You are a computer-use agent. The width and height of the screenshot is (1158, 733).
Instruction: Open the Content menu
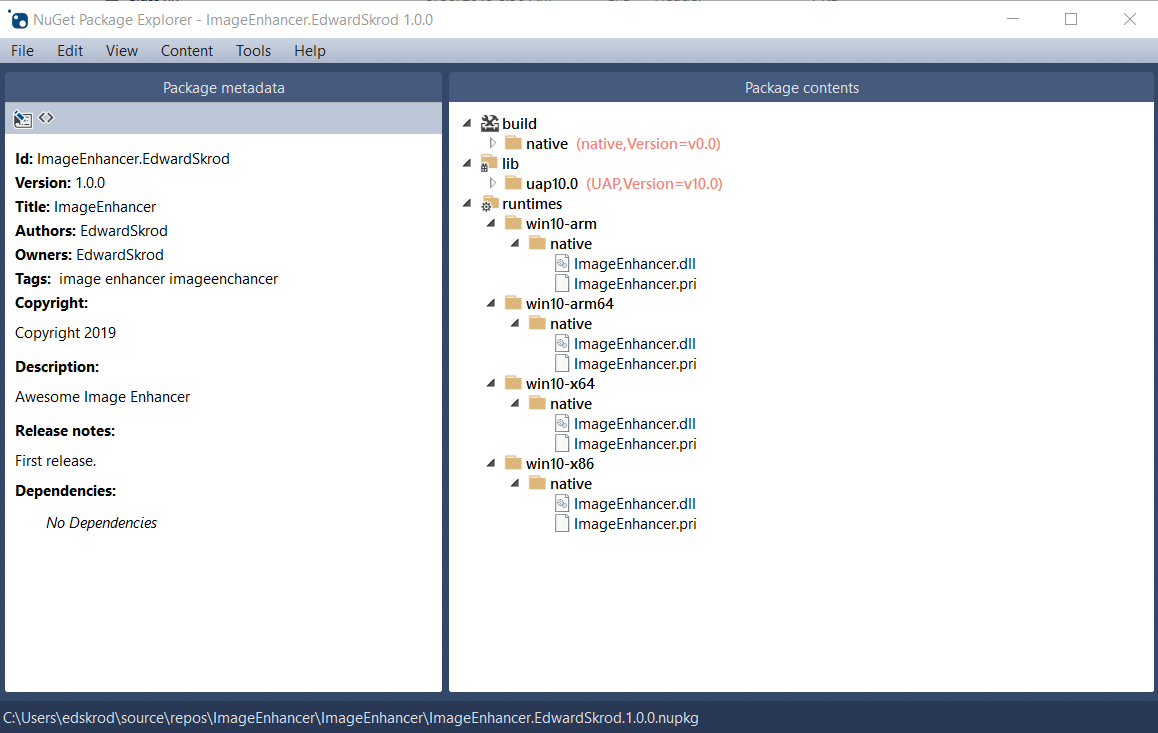pyautogui.click(x=187, y=50)
